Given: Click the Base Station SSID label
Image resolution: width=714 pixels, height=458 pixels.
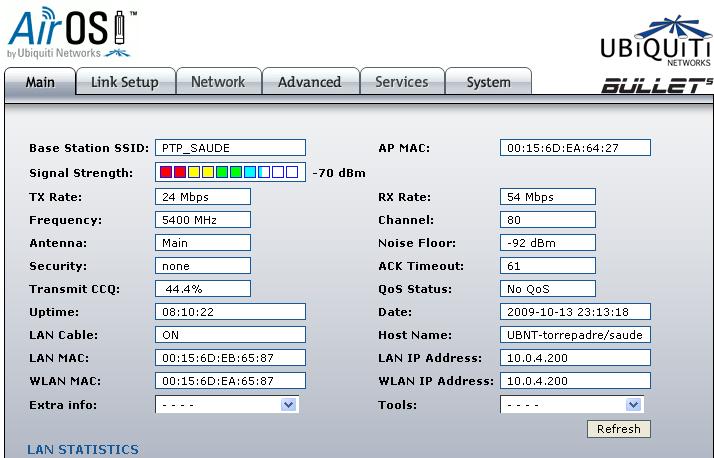Looking at the screenshot, I should coord(89,148).
